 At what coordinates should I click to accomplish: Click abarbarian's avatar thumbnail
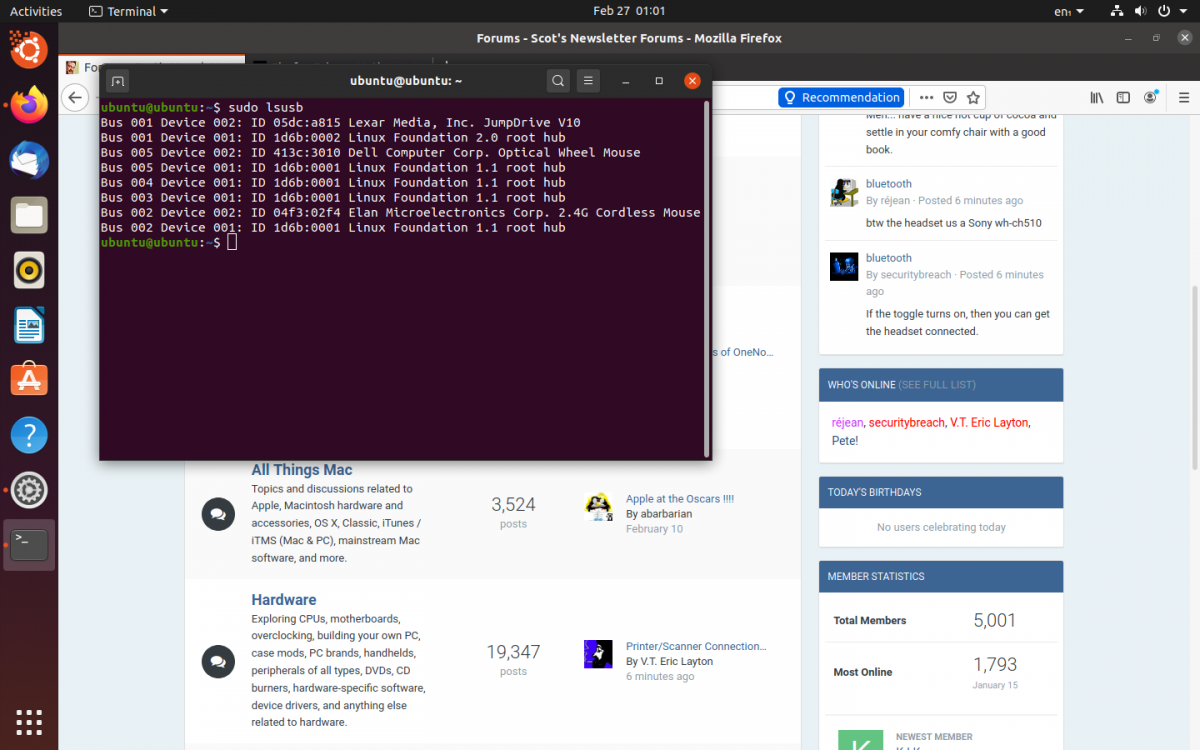pos(598,507)
